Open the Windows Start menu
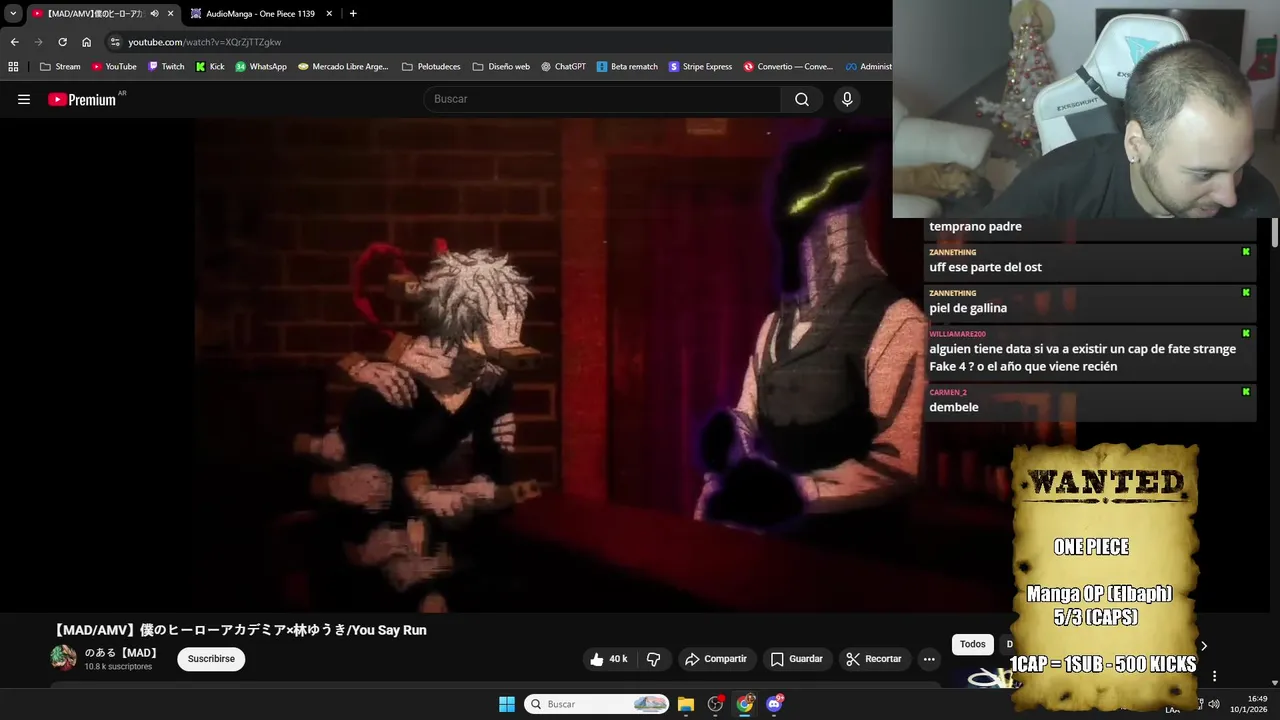The height and width of the screenshot is (720, 1280). (x=507, y=704)
